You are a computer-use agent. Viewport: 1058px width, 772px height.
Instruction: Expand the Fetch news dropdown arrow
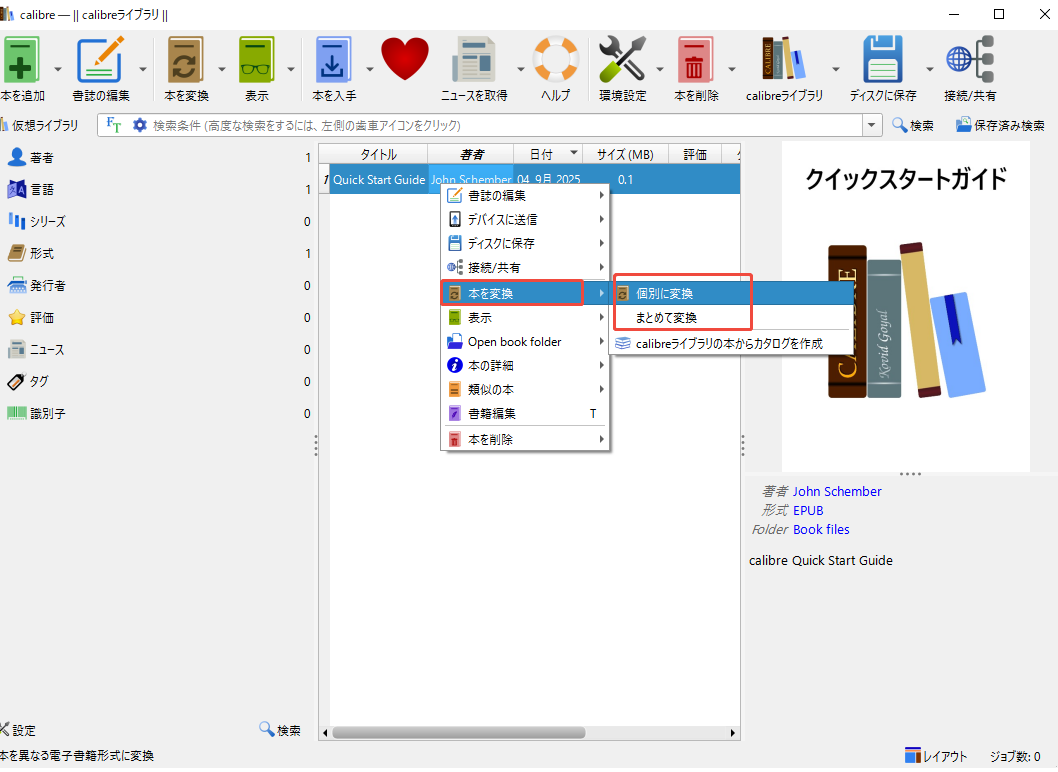pyautogui.click(x=520, y=69)
